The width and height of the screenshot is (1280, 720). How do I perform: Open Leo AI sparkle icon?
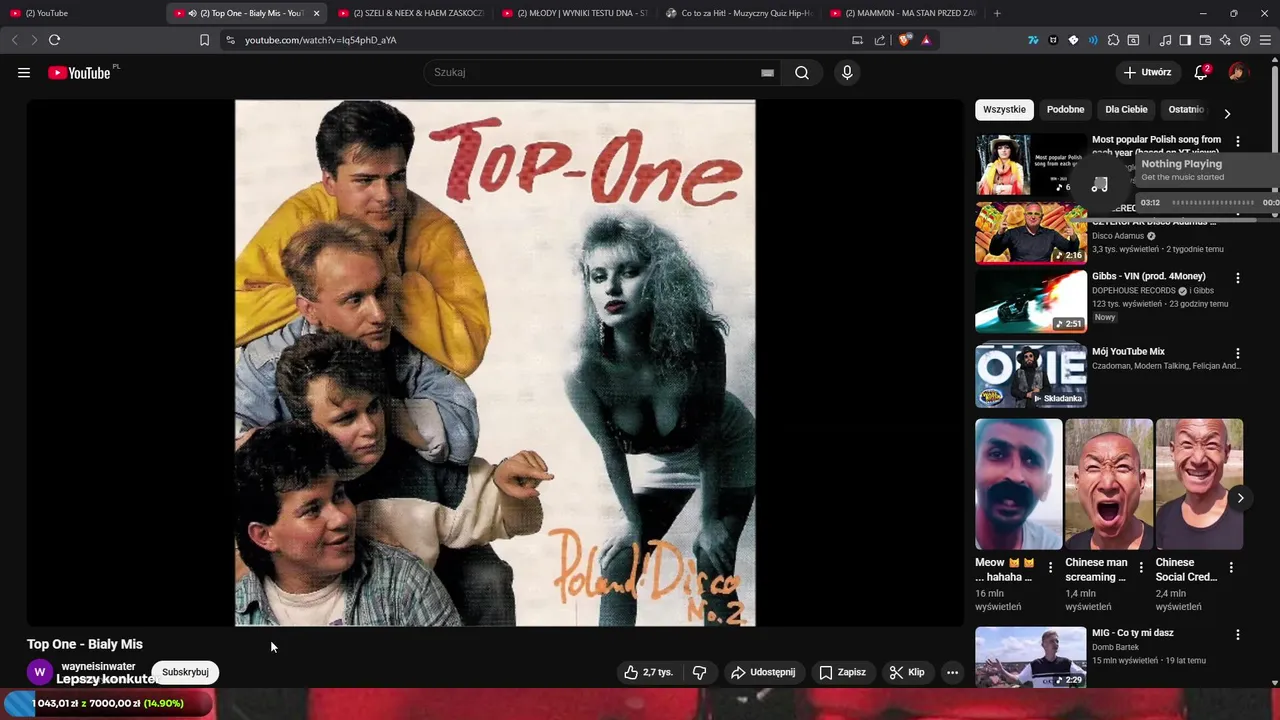(1225, 40)
